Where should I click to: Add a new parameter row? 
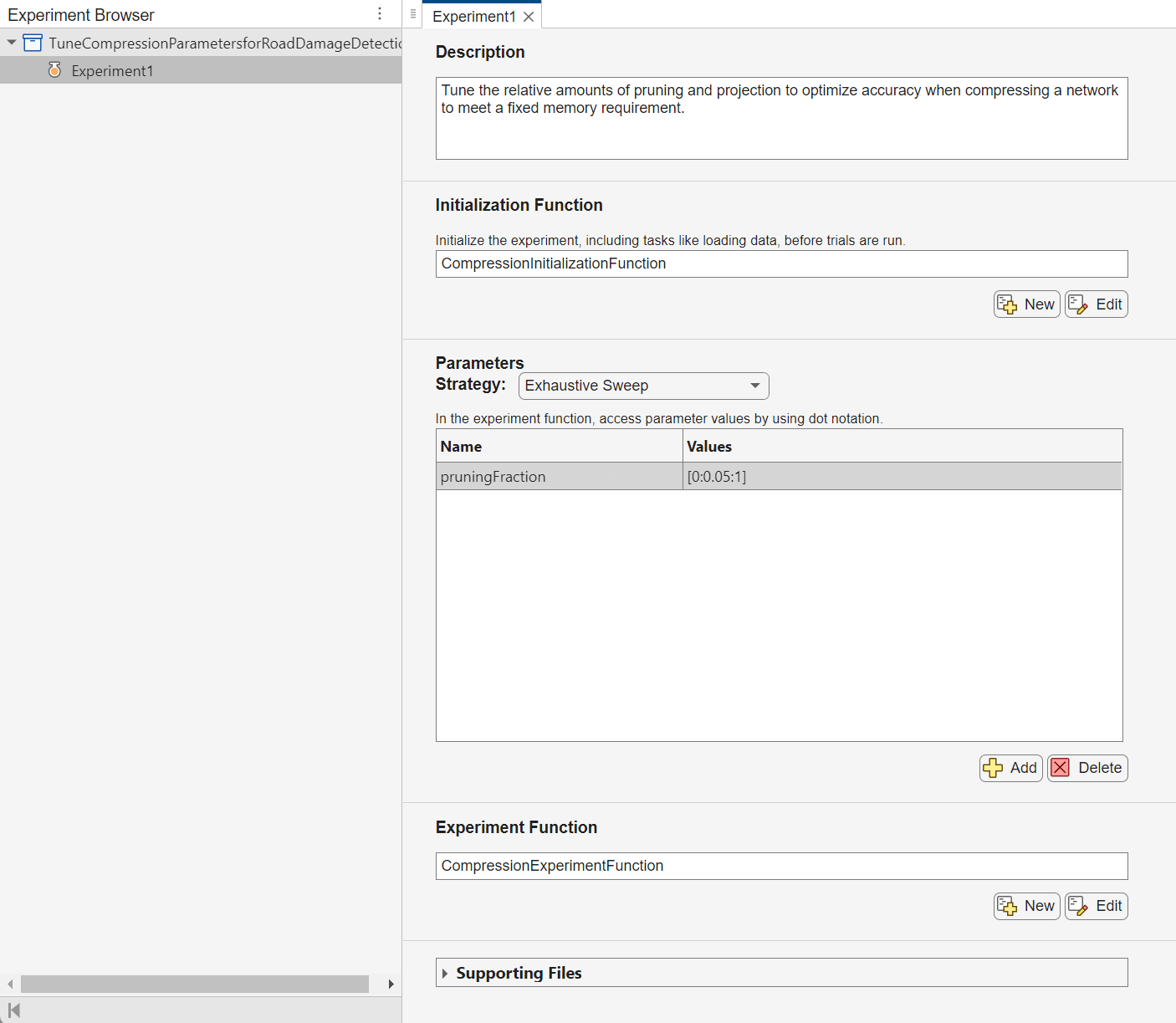pyautogui.click(x=1010, y=768)
